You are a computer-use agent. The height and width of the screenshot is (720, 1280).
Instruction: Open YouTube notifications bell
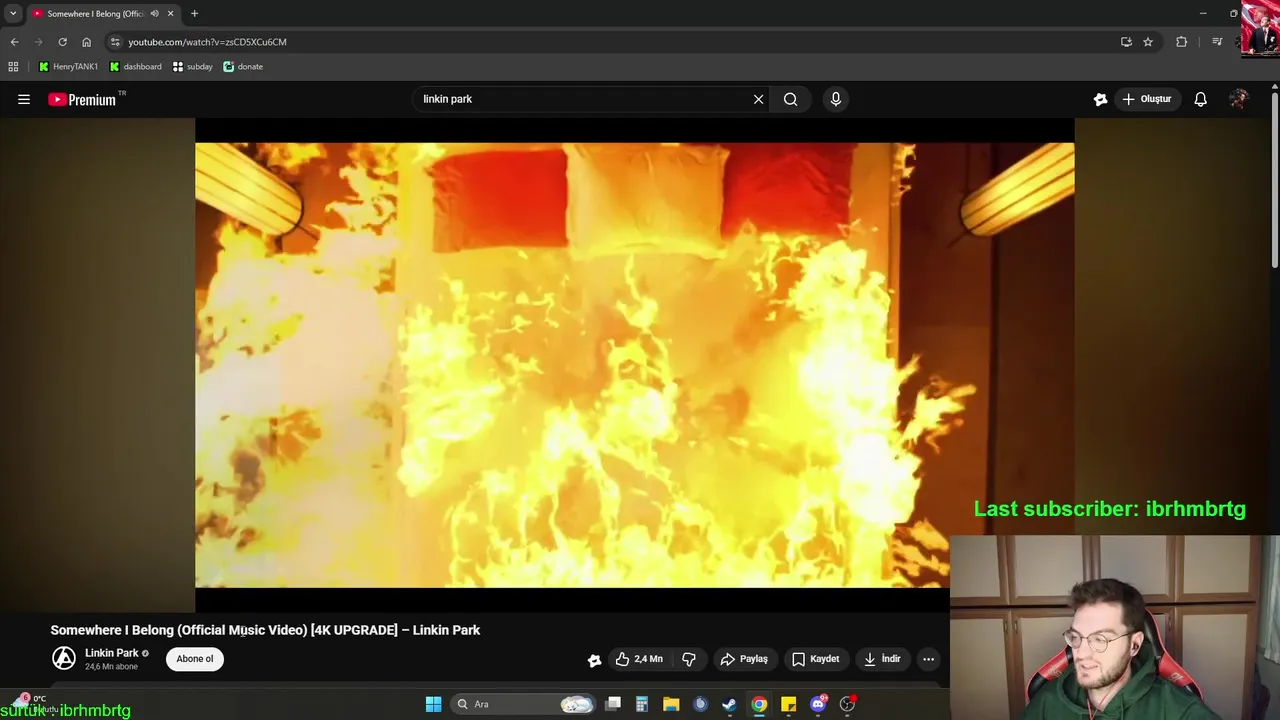pyautogui.click(x=1200, y=99)
